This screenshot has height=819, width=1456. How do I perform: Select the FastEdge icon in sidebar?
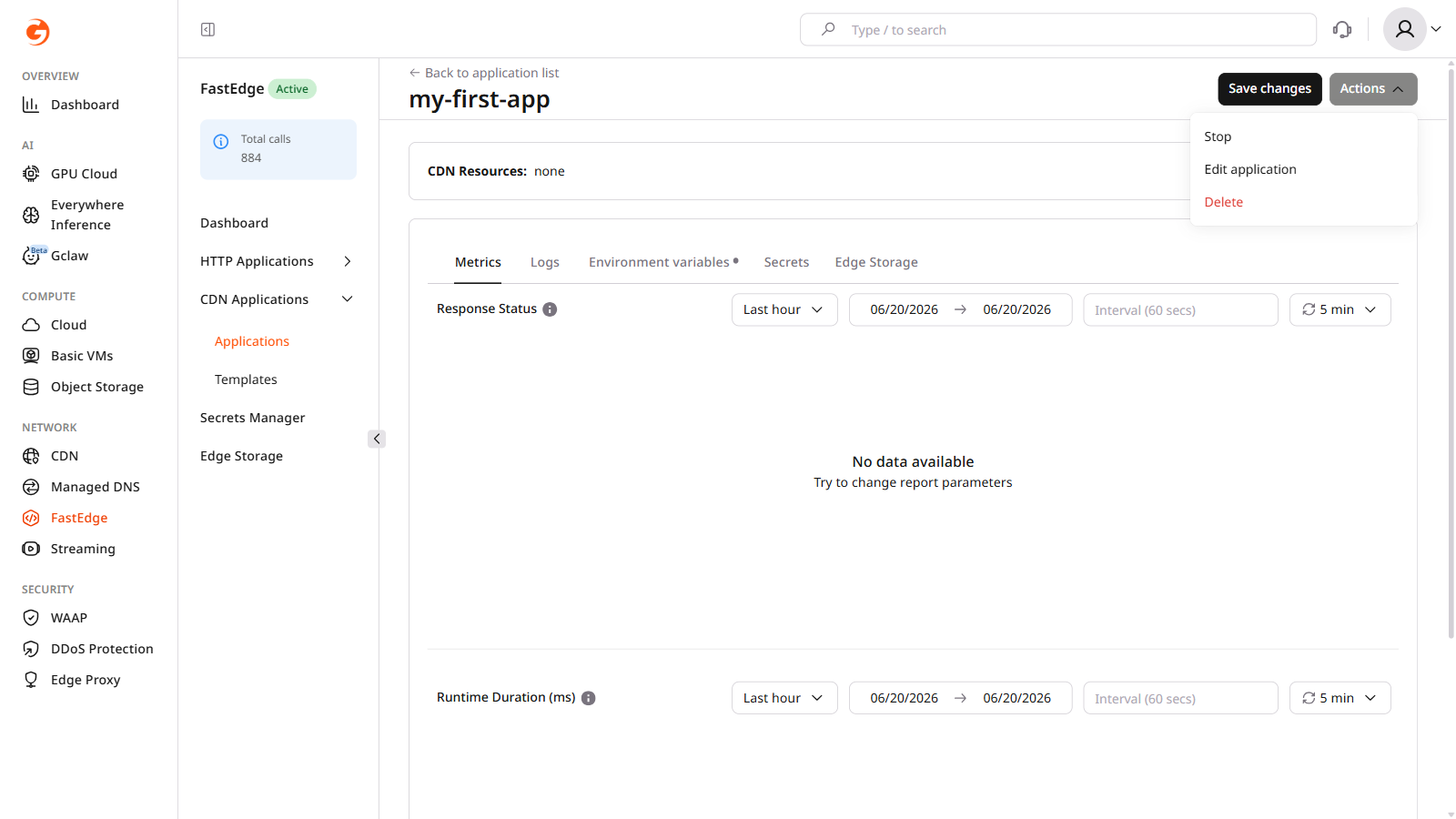point(31,518)
